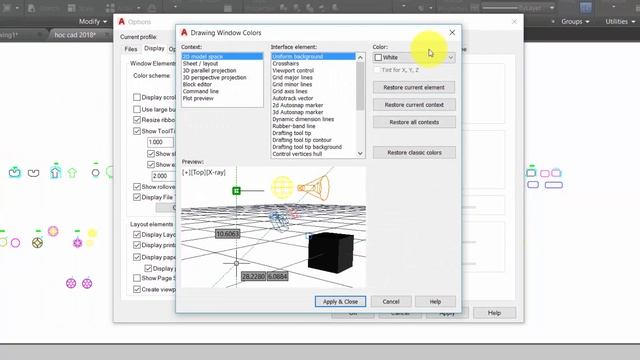Select Crosshairs interface element

313,63
